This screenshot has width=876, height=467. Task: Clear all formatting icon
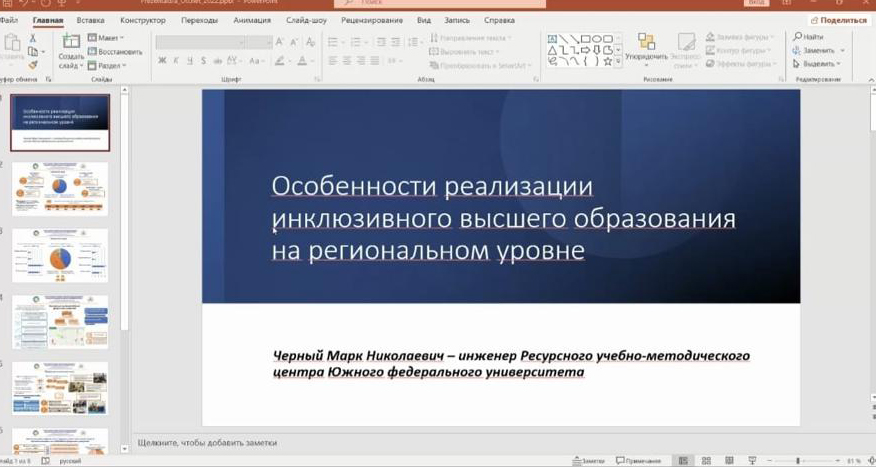311,42
